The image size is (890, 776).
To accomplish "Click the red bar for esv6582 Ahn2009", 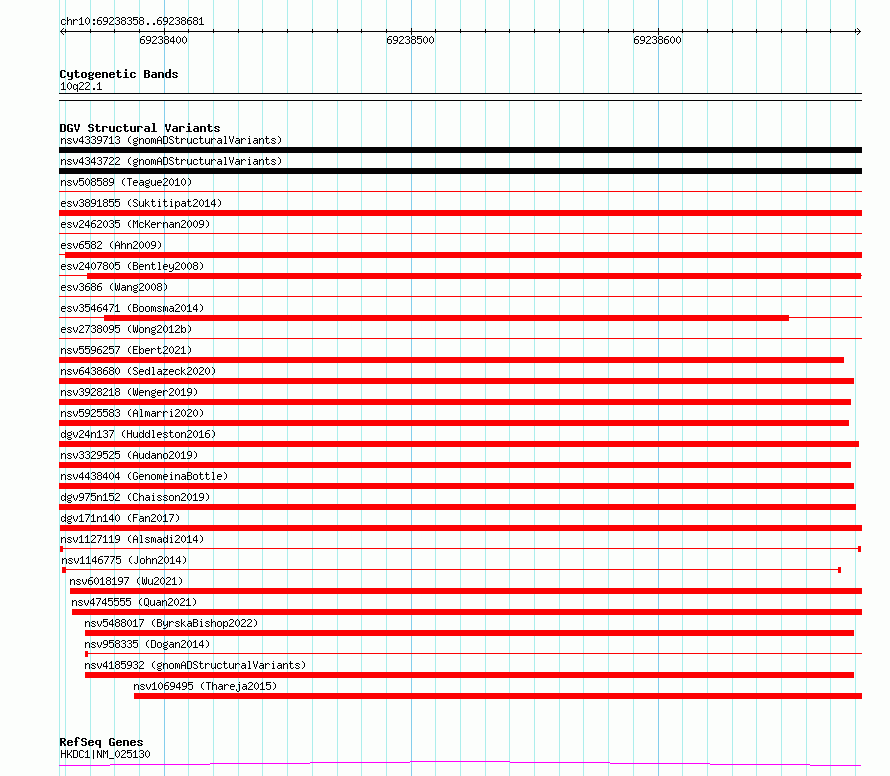I will coord(463,255).
